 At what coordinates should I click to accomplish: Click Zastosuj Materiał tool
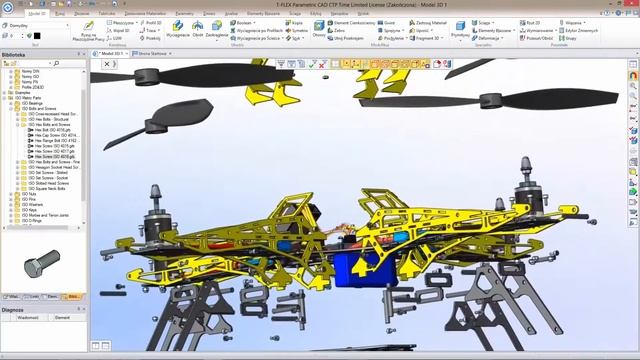click(428, 23)
